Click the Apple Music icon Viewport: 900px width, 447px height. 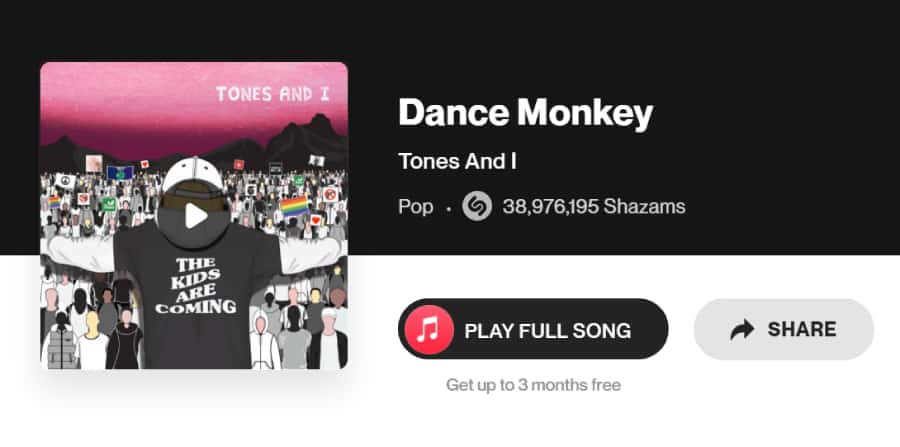point(429,329)
